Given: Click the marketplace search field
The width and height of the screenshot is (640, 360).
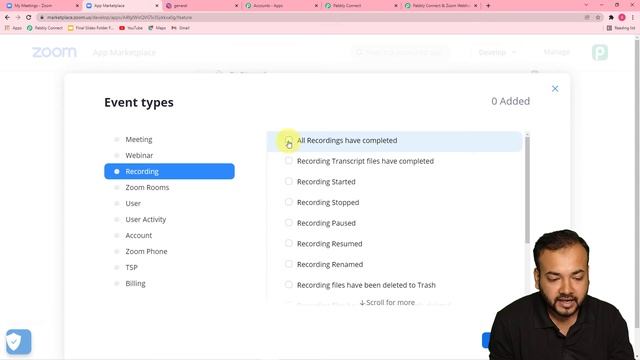Looking at the screenshot, I should pos(400,52).
